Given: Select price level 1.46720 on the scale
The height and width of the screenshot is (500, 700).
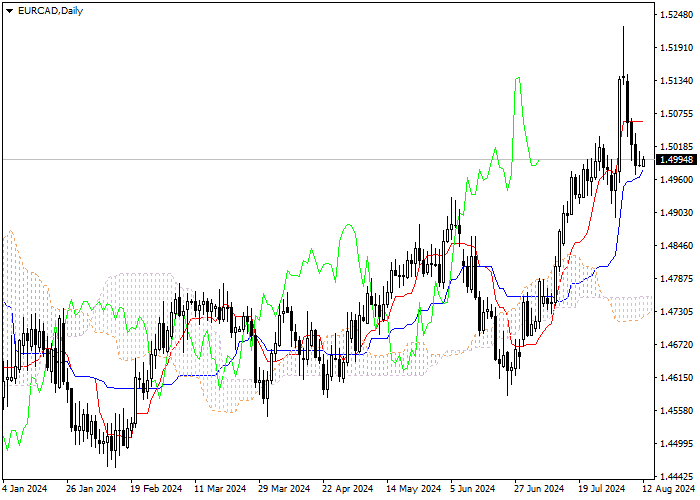Looking at the screenshot, I should tap(676, 345).
